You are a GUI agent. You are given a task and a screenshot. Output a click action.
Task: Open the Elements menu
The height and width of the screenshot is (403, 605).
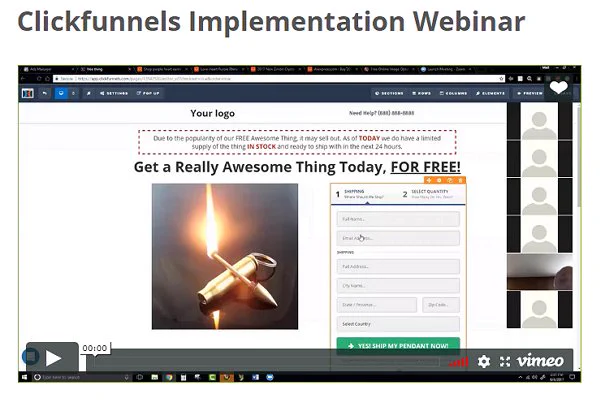point(490,93)
